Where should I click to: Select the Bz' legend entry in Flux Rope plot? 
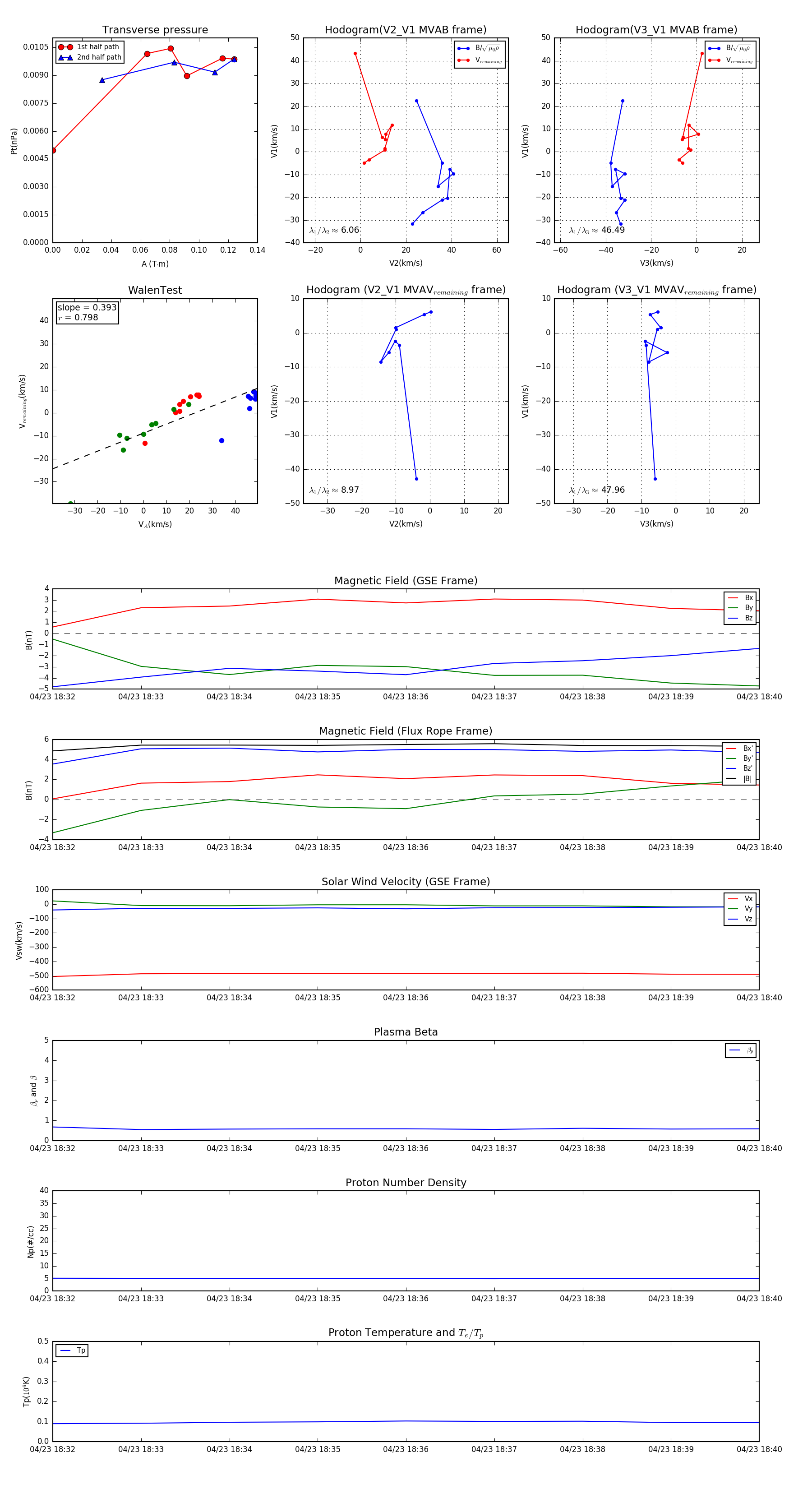(x=740, y=768)
